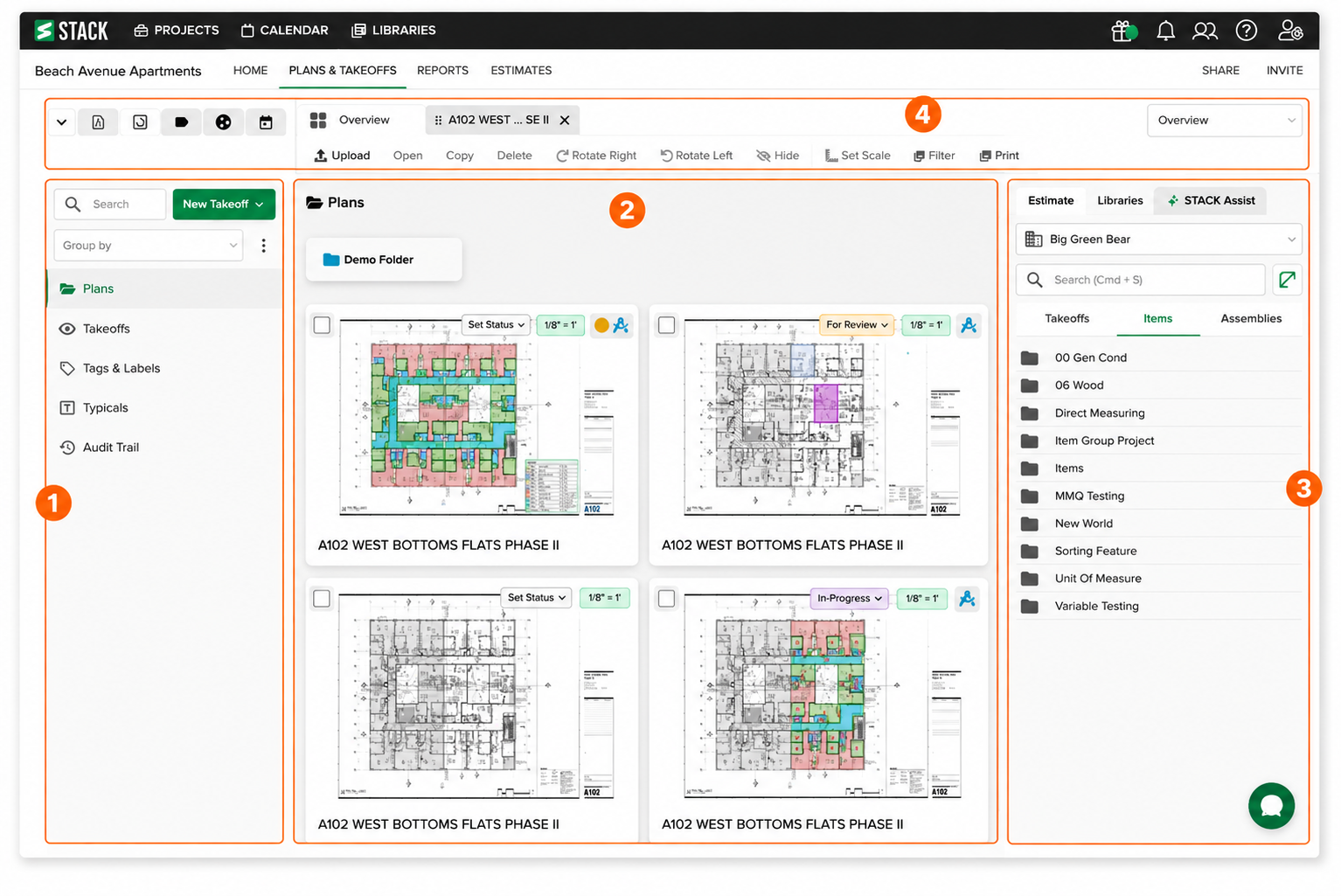Click takeoff compass icon on In-Progress plan
Screen dimensions: 1341x896
tap(966, 599)
